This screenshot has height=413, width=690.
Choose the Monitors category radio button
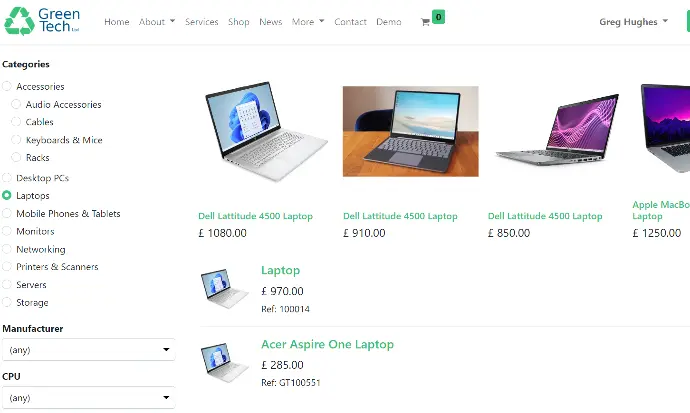coord(7,231)
